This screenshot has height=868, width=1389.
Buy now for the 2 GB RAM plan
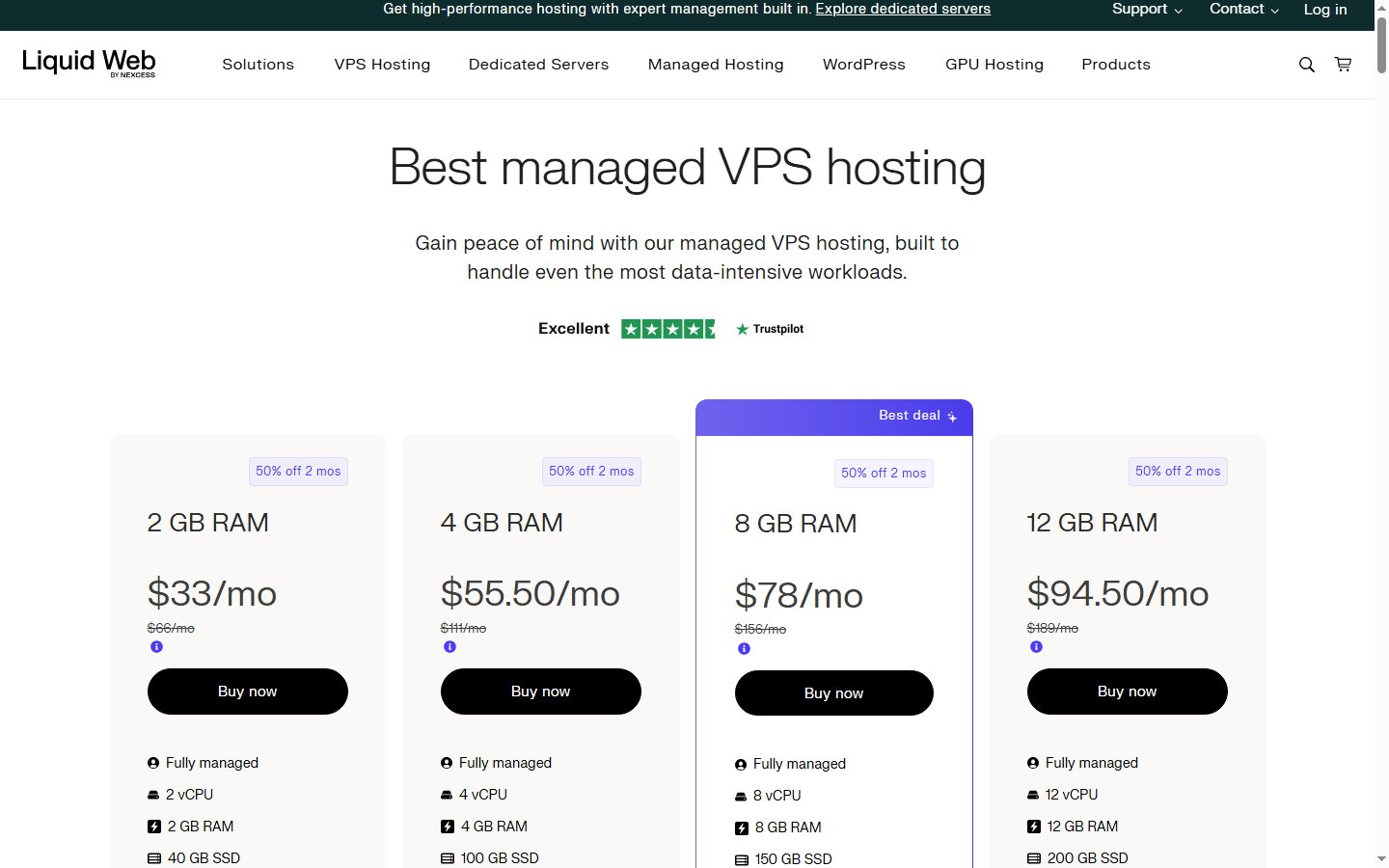pyautogui.click(x=248, y=692)
